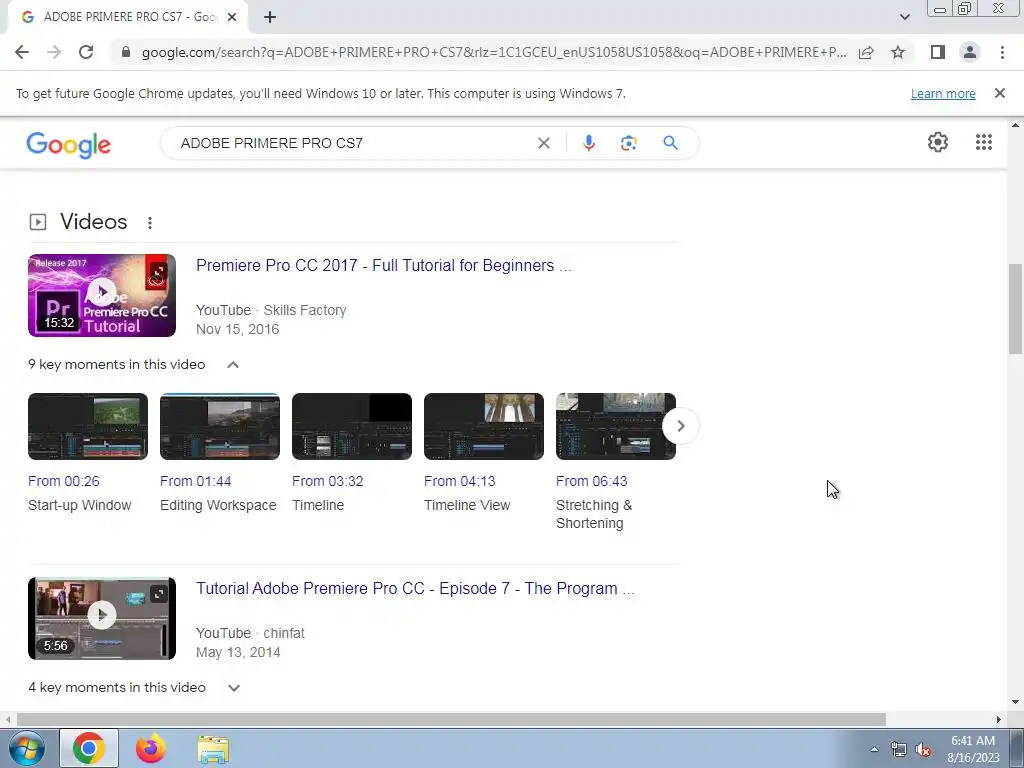1024x768 pixels.
Task: Open the Editing Workspace key moment thumbnail
Action: (220, 426)
